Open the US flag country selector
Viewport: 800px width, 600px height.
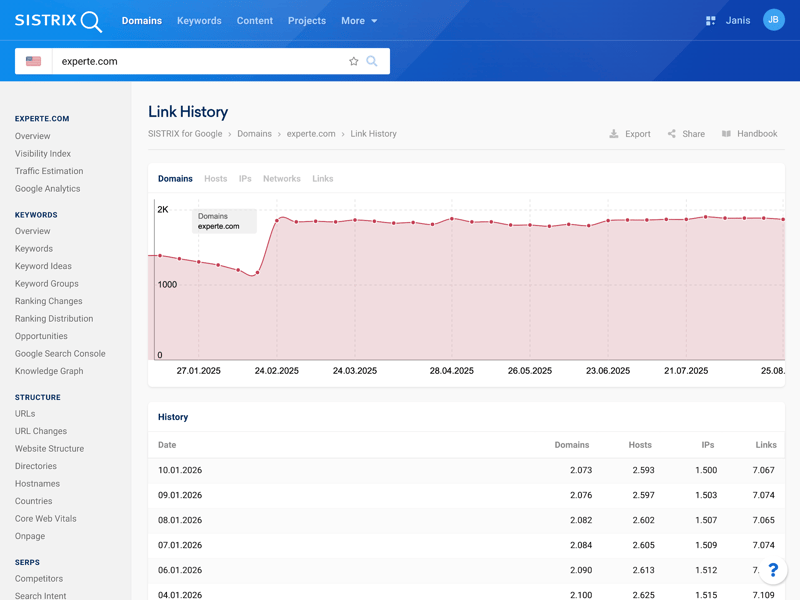tap(34, 61)
